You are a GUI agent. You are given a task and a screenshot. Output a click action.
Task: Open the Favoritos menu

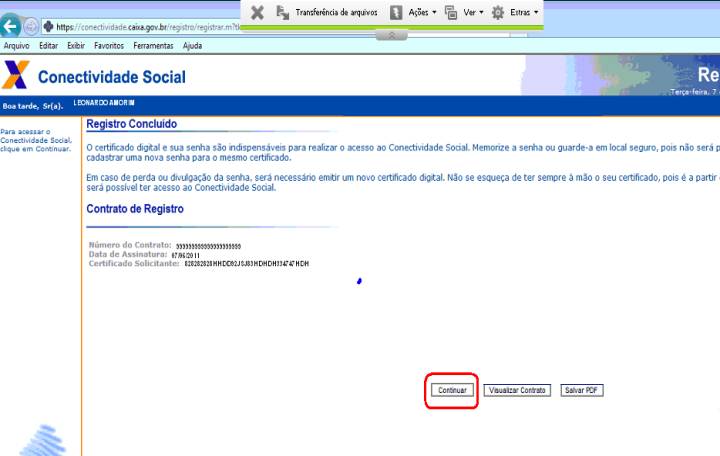(x=109, y=45)
